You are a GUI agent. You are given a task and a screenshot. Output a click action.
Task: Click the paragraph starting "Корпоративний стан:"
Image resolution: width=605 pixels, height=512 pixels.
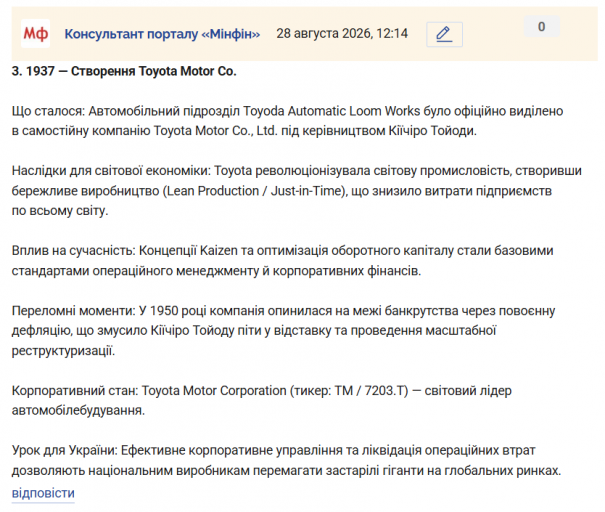tap(262, 400)
